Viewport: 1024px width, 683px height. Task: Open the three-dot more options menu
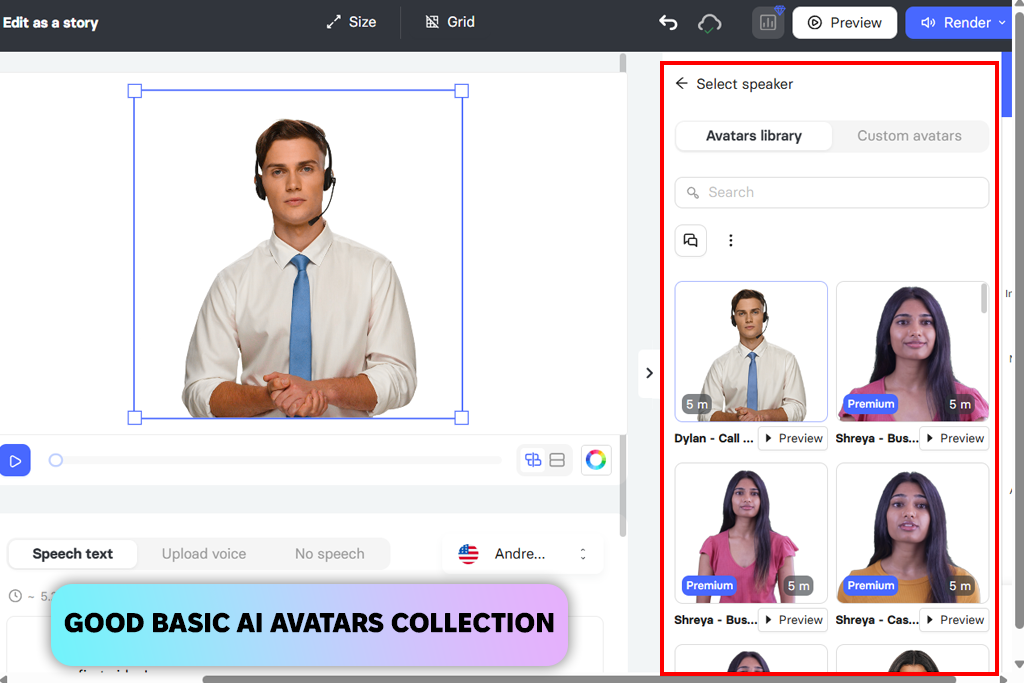click(731, 240)
